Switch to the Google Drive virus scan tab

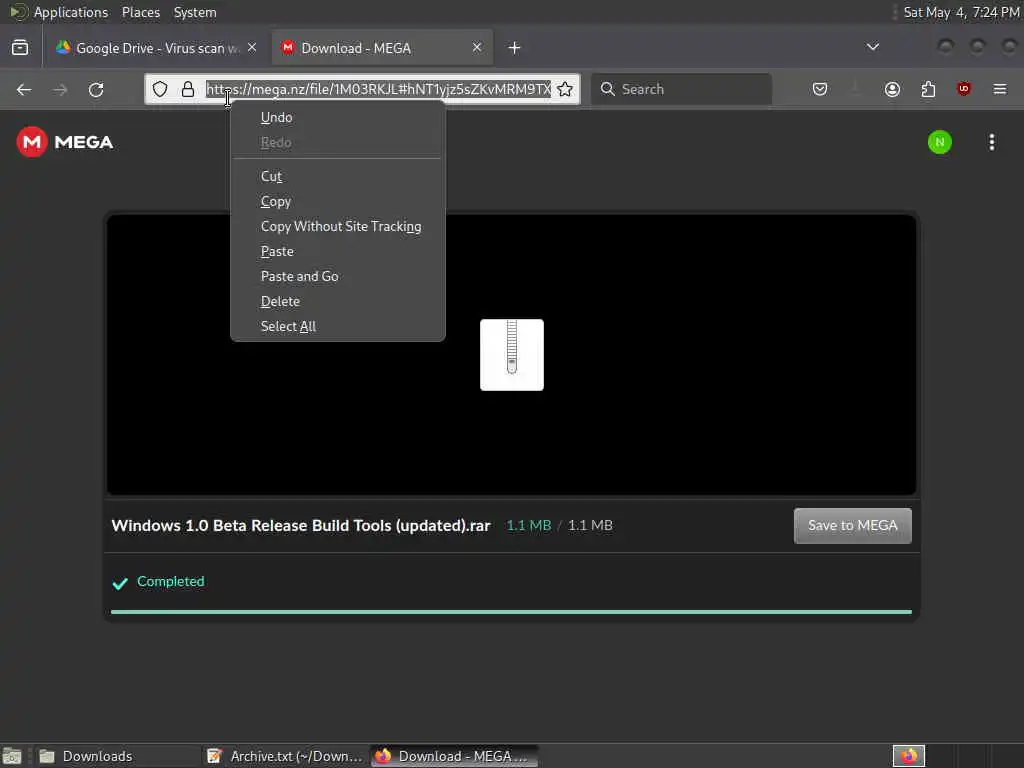pos(157,48)
